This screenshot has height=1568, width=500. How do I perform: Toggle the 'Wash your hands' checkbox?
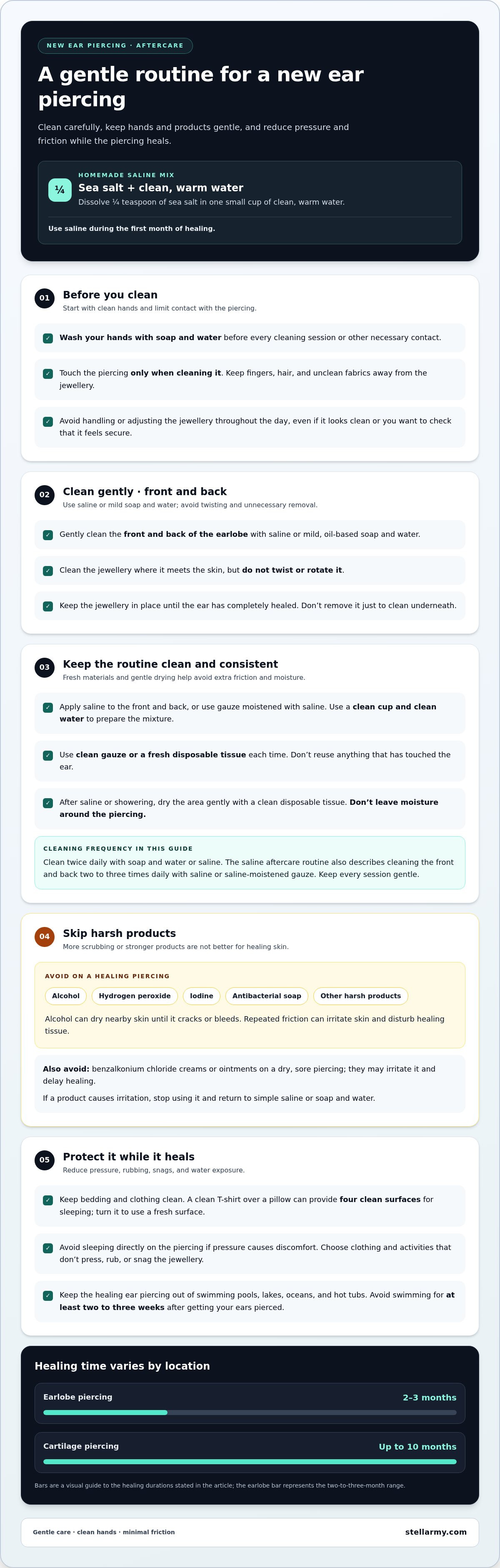point(48,338)
